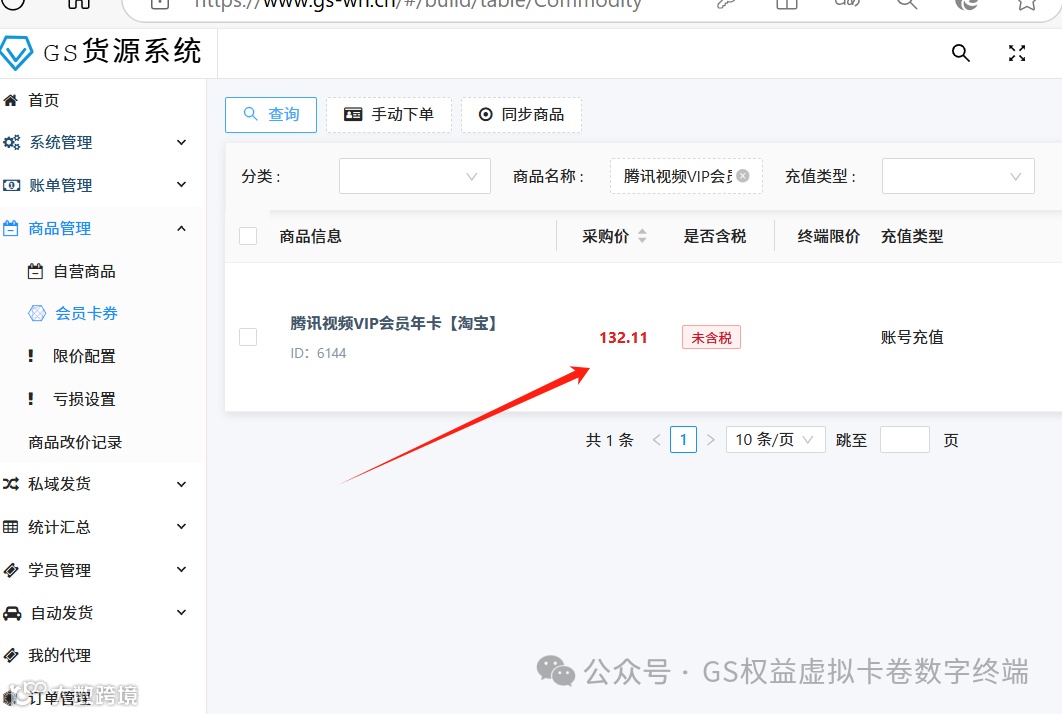The width and height of the screenshot is (1062, 714).
Task: Click the polygon icon beside 会员卡券
Action: point(37,313)
